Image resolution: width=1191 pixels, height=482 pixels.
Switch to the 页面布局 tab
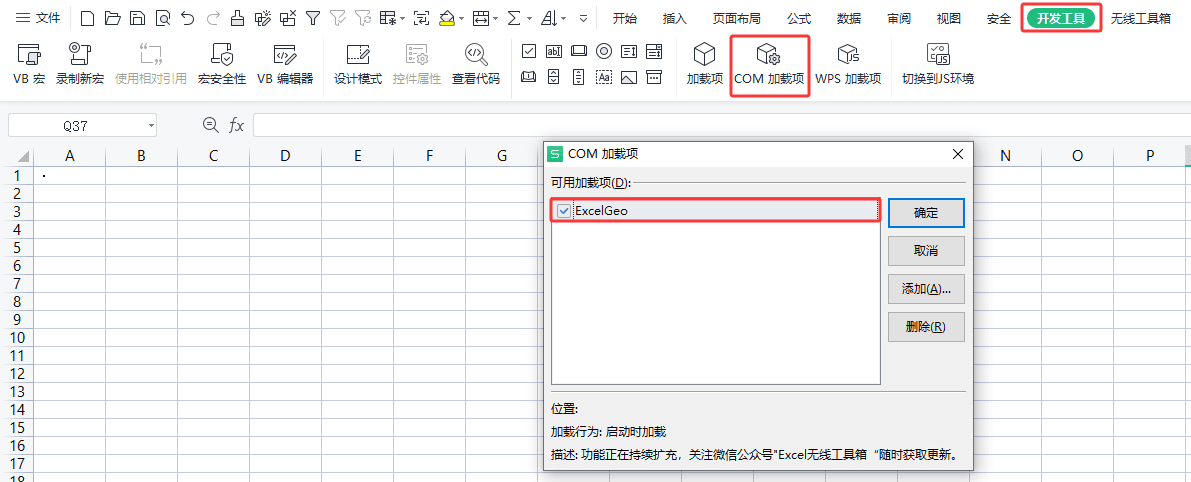click(736, 18)
